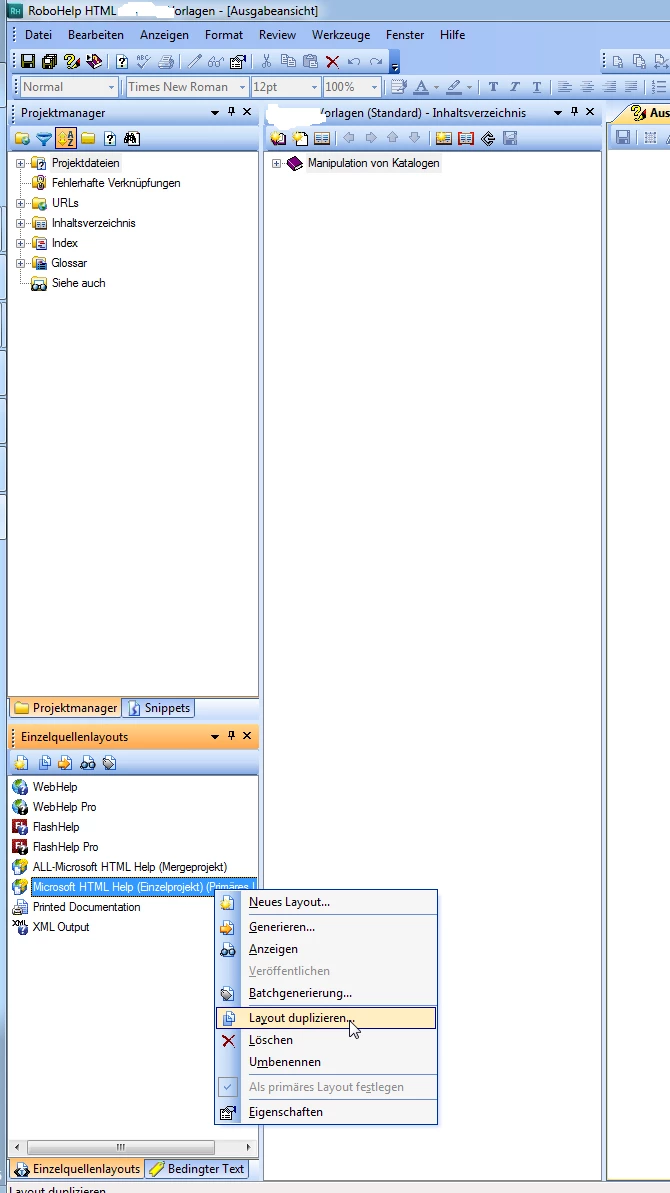Expand the Glossar tree node
This screenshot has height=1193, width=670.
click(x=21, y=263)
